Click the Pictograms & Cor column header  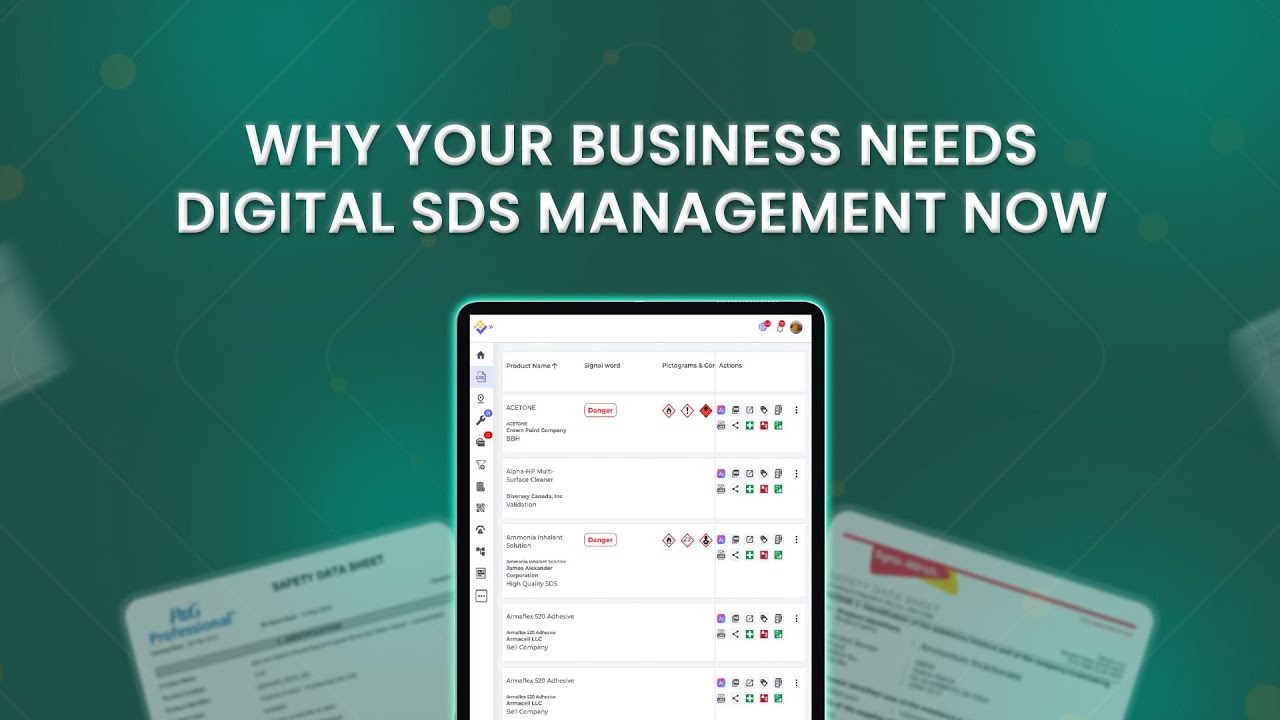(688, 366)
